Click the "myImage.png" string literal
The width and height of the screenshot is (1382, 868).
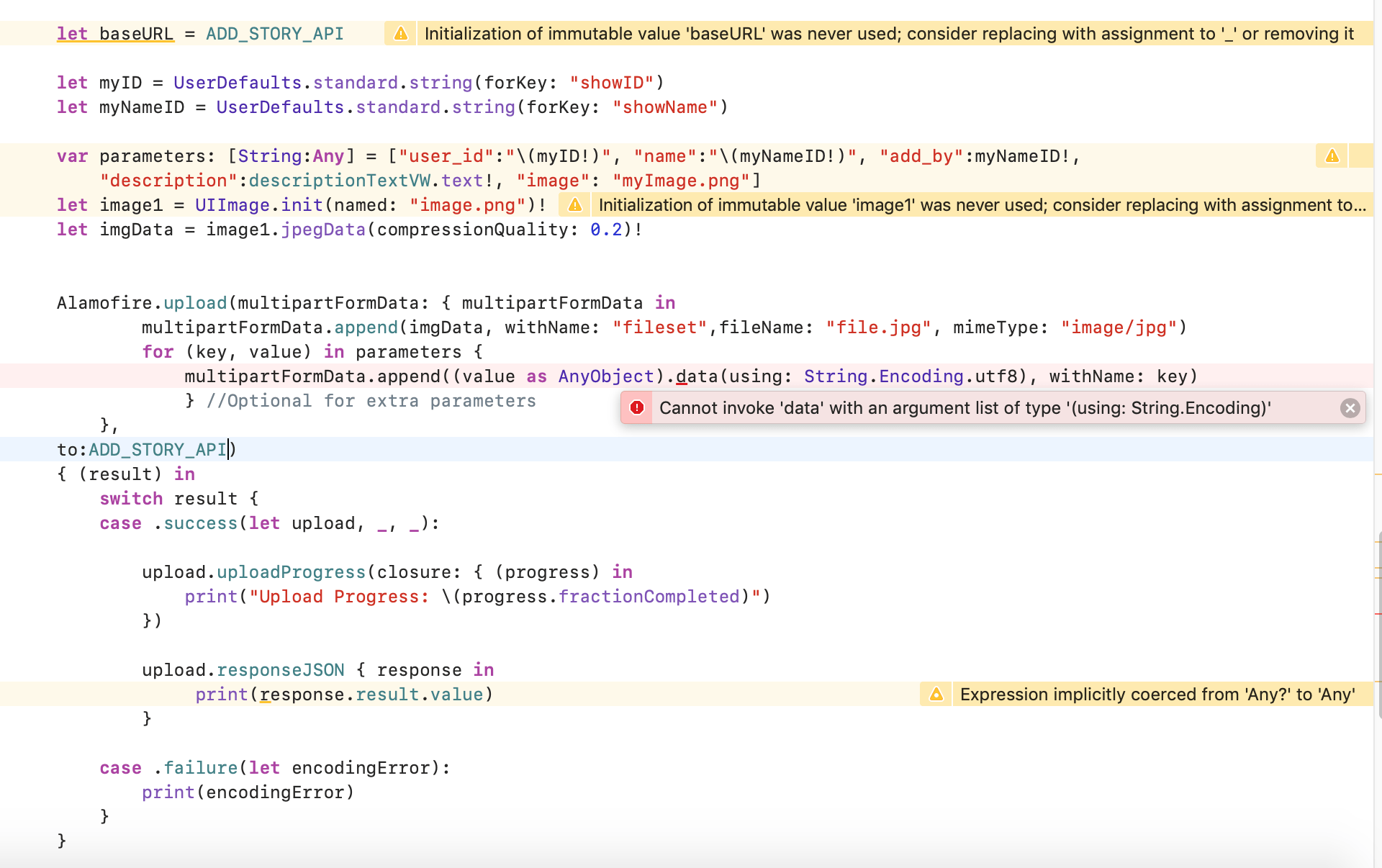click(681, 181)
